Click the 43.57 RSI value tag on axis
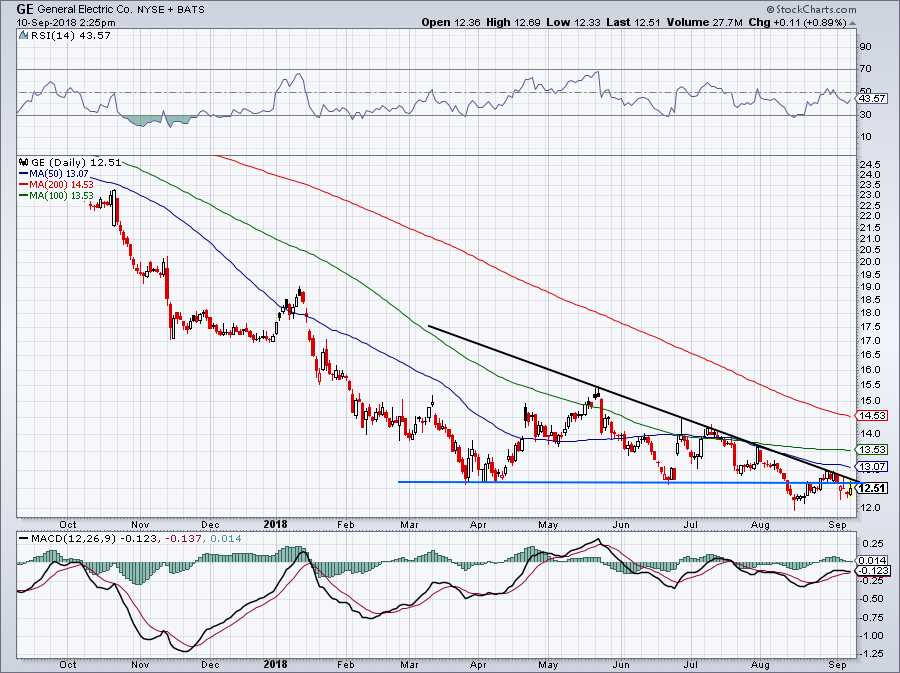 [873, 99]
